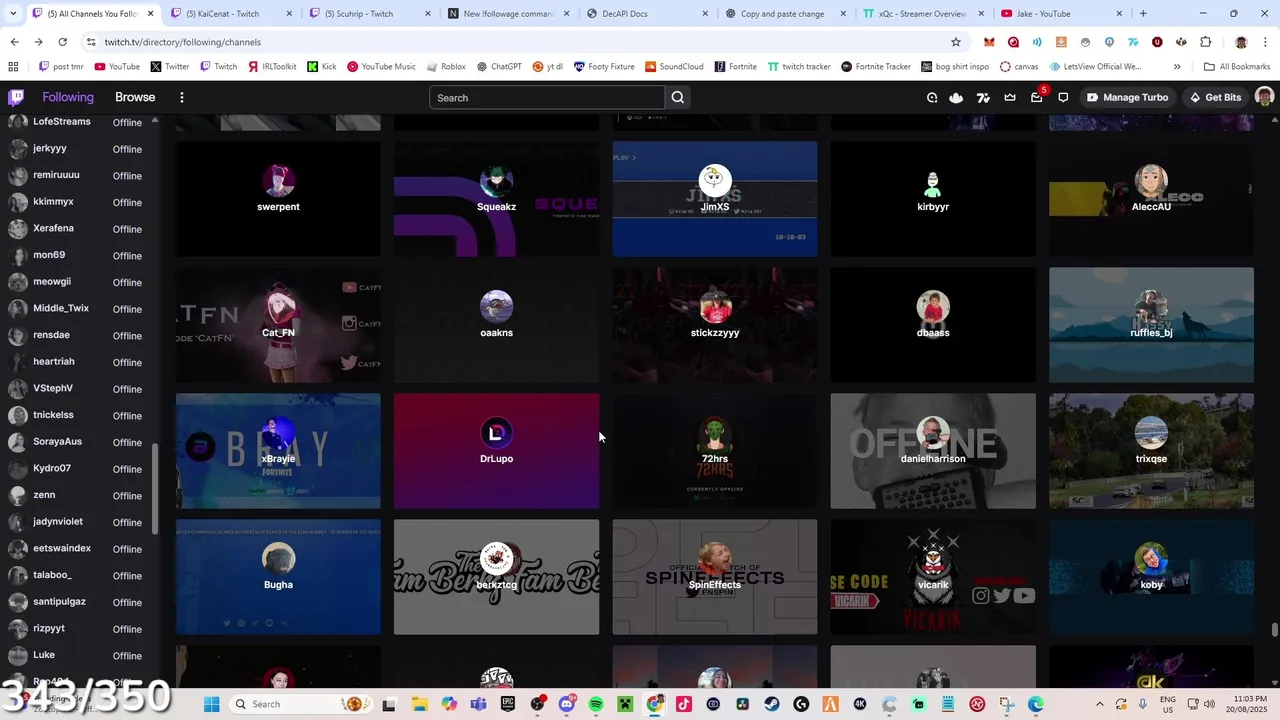Open swerpent's channel card
The height and width of the screenshot is (720, 1280).
pos(278,199)
